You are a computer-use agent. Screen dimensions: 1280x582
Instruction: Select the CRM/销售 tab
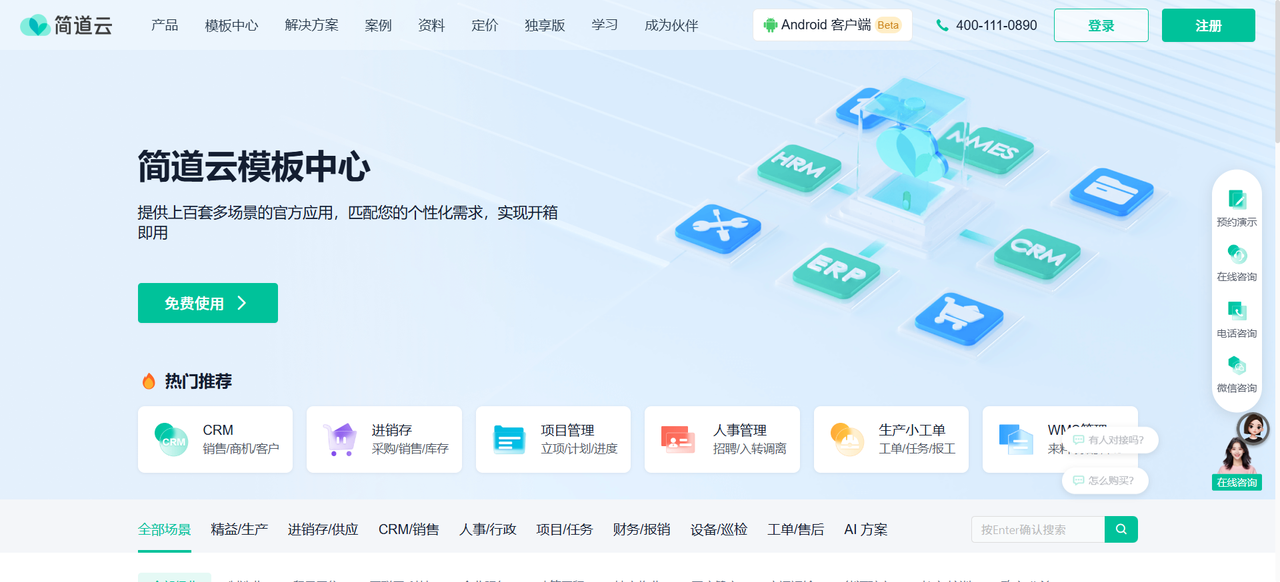click(408, 529)
